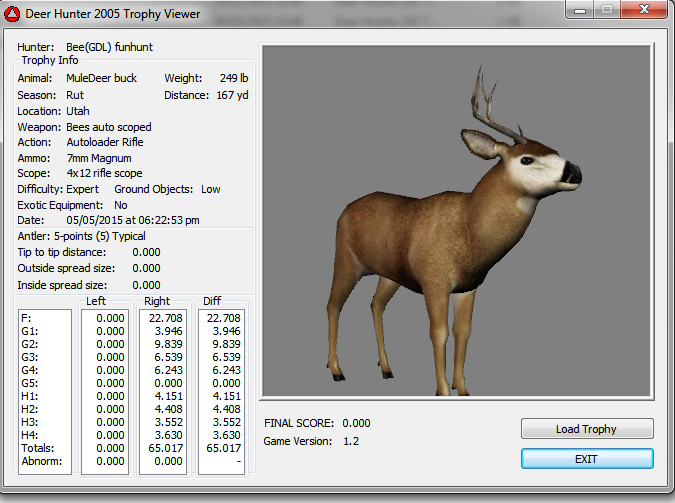The height and width of the screenshot is (503, 675).
Task: Click the maximize window button
Action: point(606,12)
